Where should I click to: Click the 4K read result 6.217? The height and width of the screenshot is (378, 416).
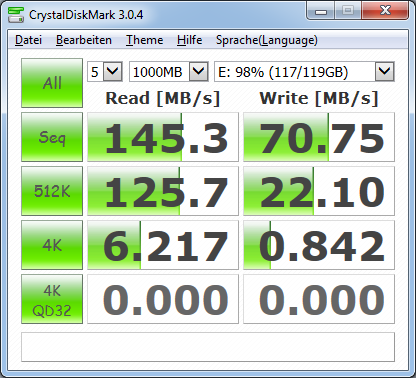163,245
